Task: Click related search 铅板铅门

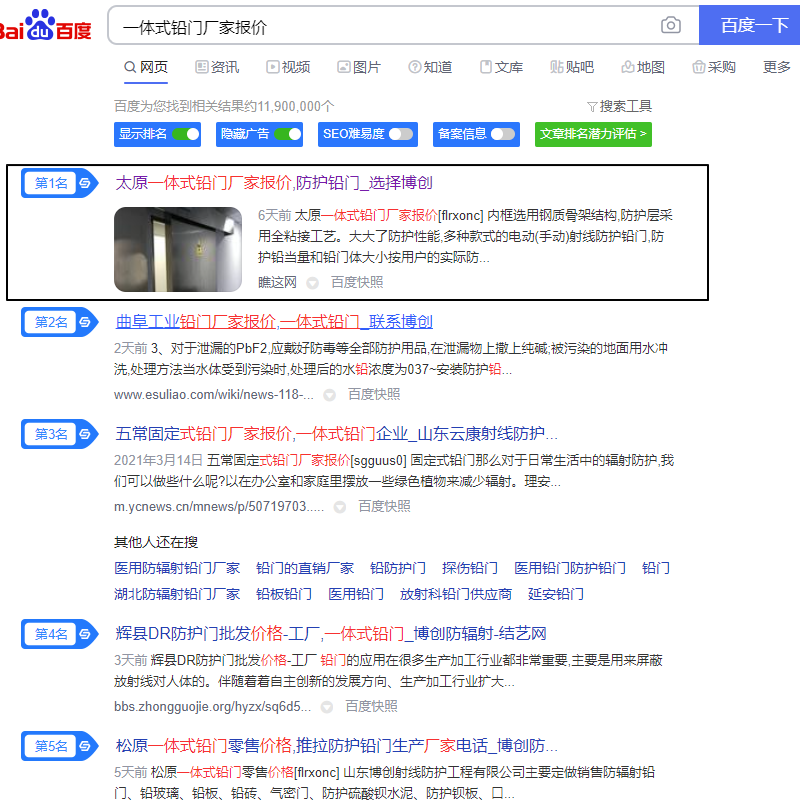Action: [284, 594]
